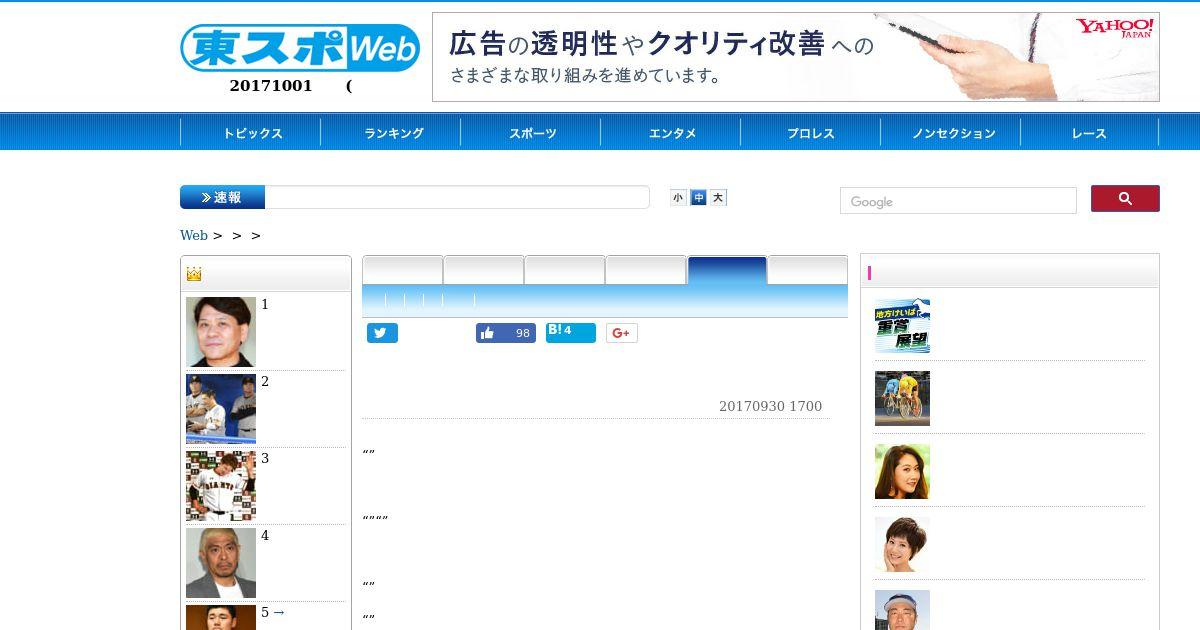The height and width of the screenshot is (630, 1200).
Task: Open the プロレス menu
Action: pyautogui.click(x=811, y=133)
